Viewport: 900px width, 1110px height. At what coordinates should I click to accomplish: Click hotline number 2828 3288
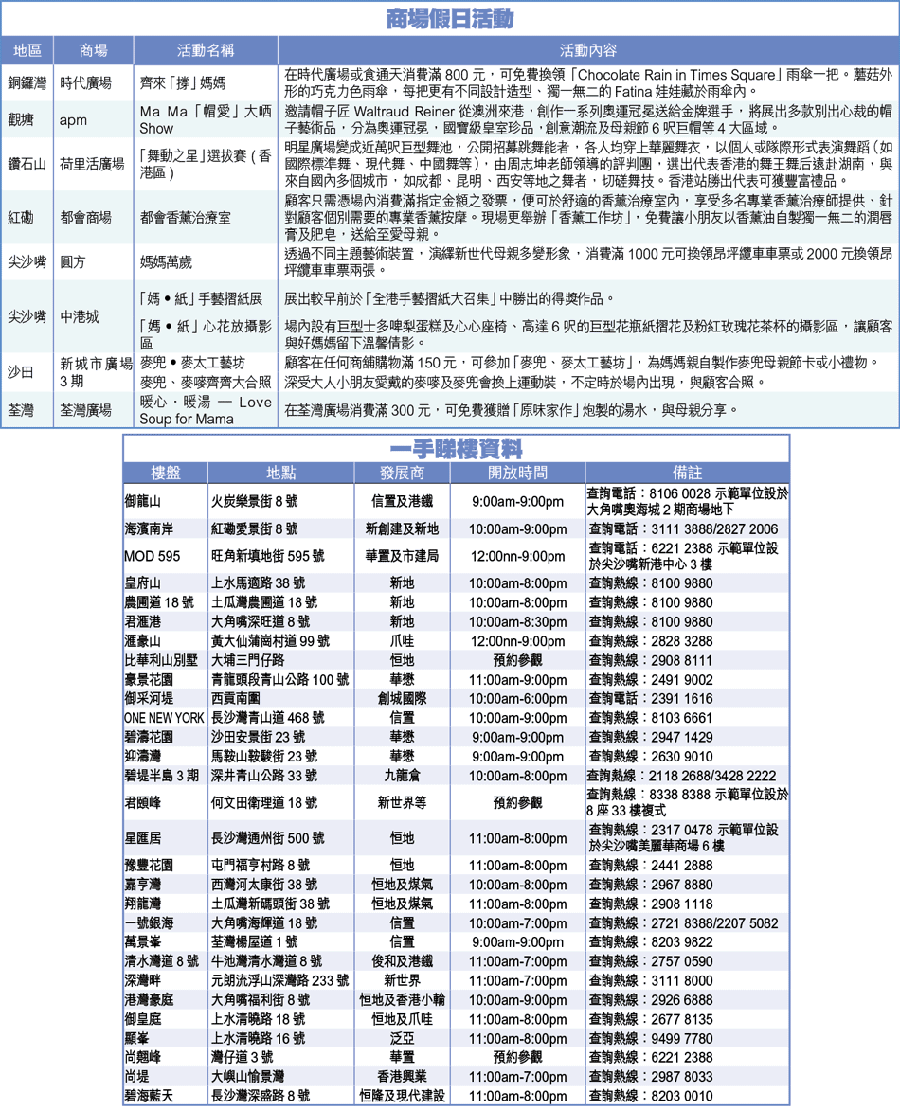pyautogui.click(x=682, y=641)
